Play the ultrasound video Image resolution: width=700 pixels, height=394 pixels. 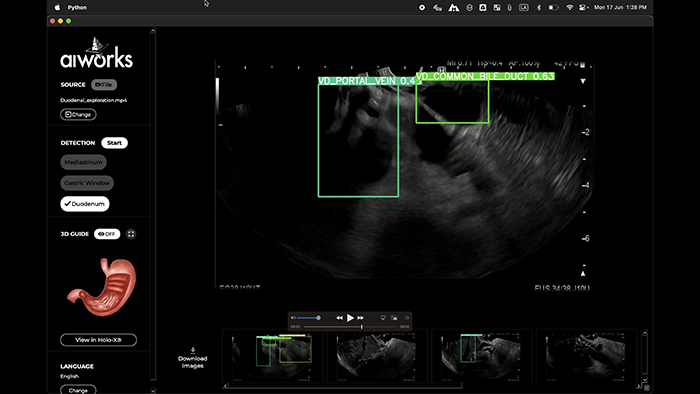pyautogui.click(x=350, y=318)
